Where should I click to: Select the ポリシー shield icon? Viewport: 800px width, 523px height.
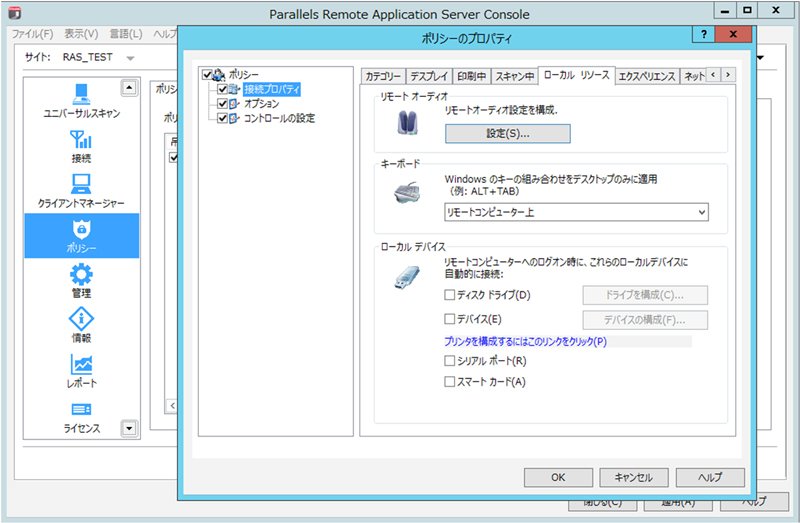pos(81,229)
